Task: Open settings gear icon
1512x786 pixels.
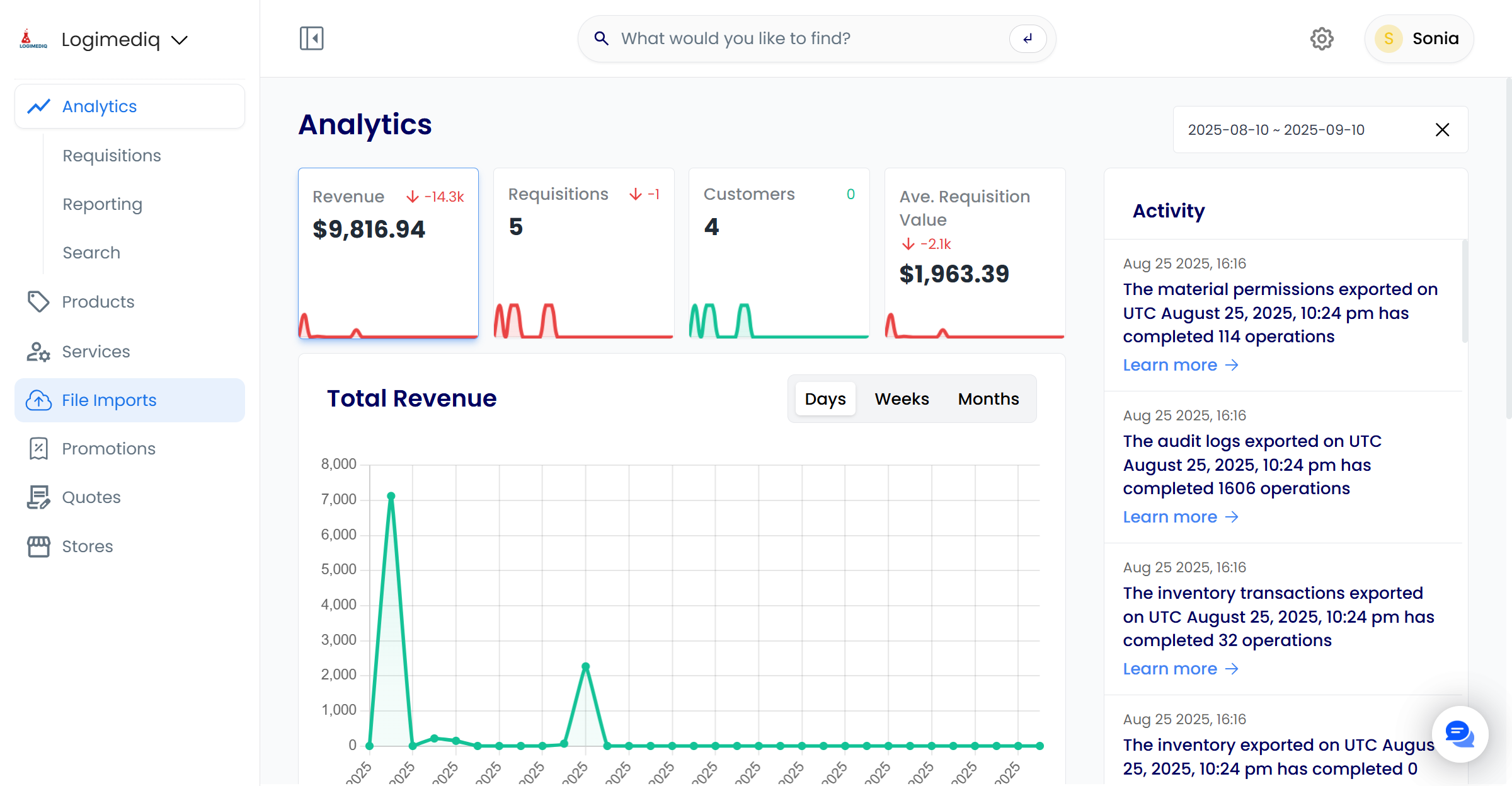Action: [x=1322, y=39]
